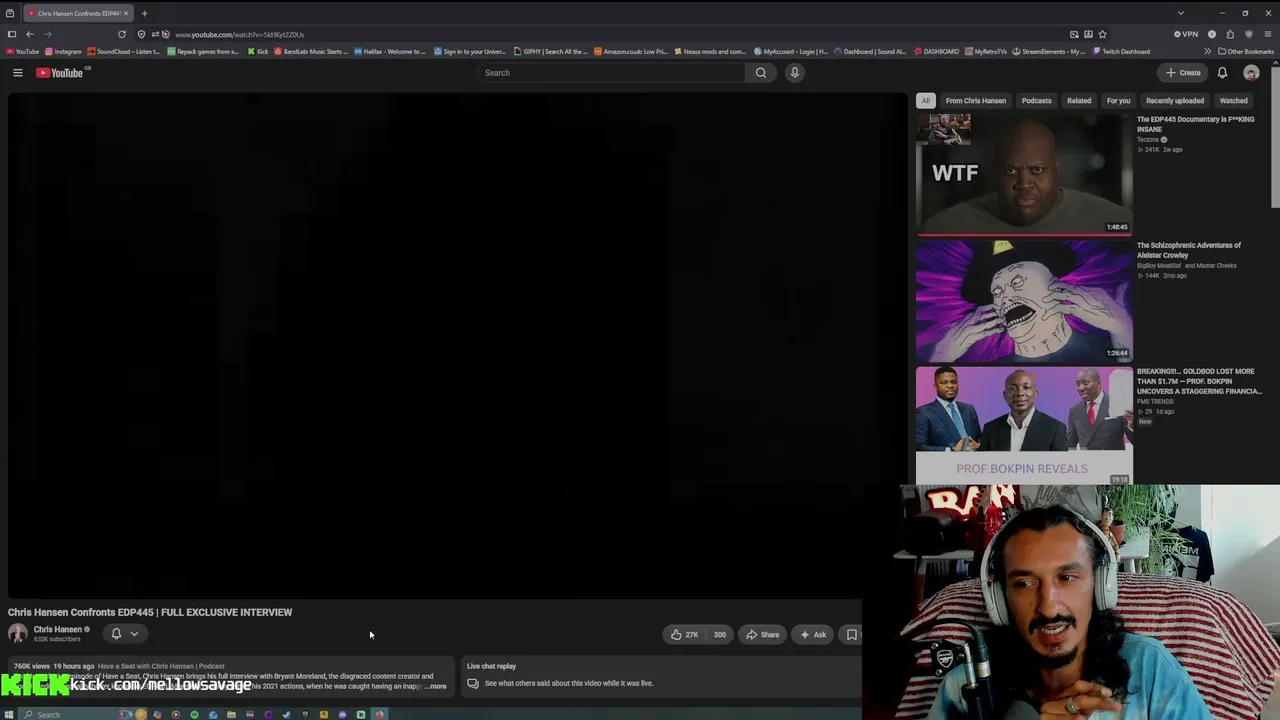The width and height of the screenshot is (1280, 720).
Task: Select the Watched filter chip
Action: click(x=1233, y=100)
